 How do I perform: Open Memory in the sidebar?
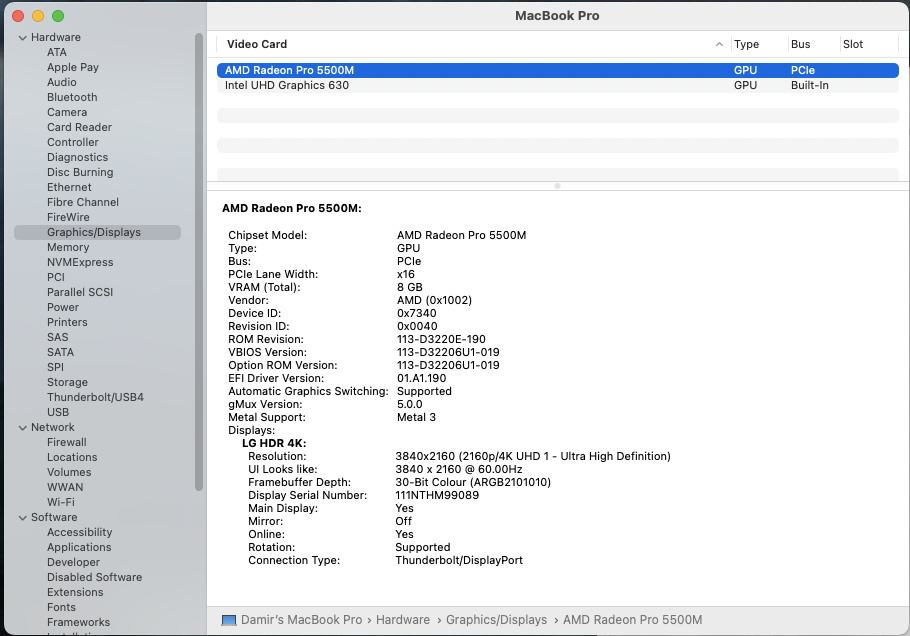(68, 247)
